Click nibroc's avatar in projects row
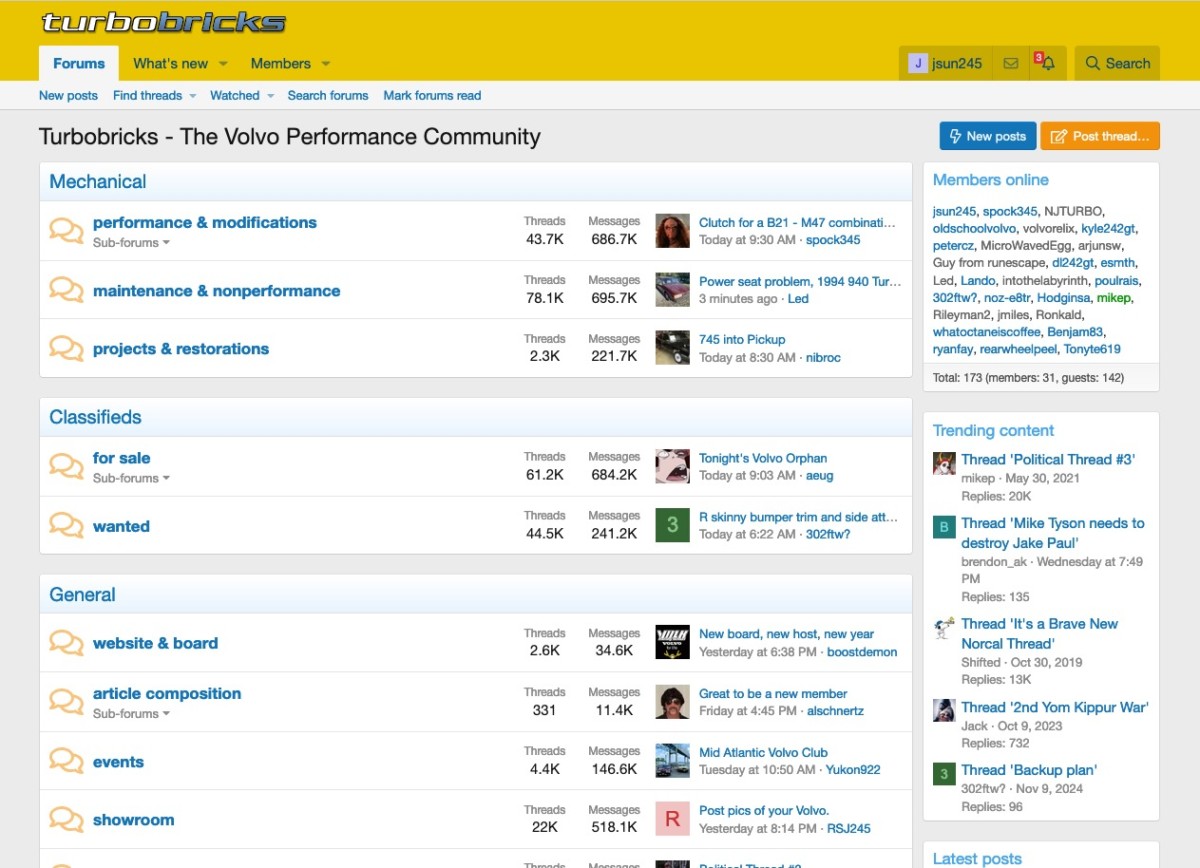1200x868 pixels. coord(672,348)
